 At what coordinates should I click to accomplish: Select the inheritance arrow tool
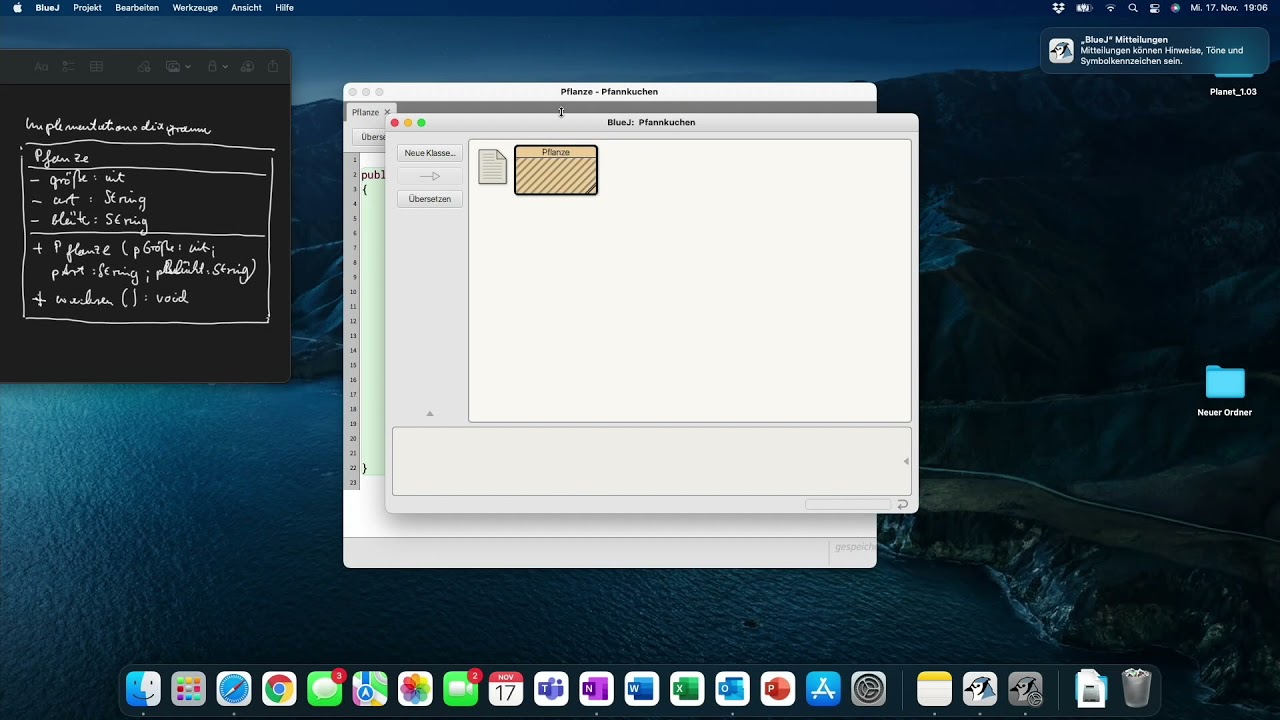pyautogui.click(x=430, y=176)
